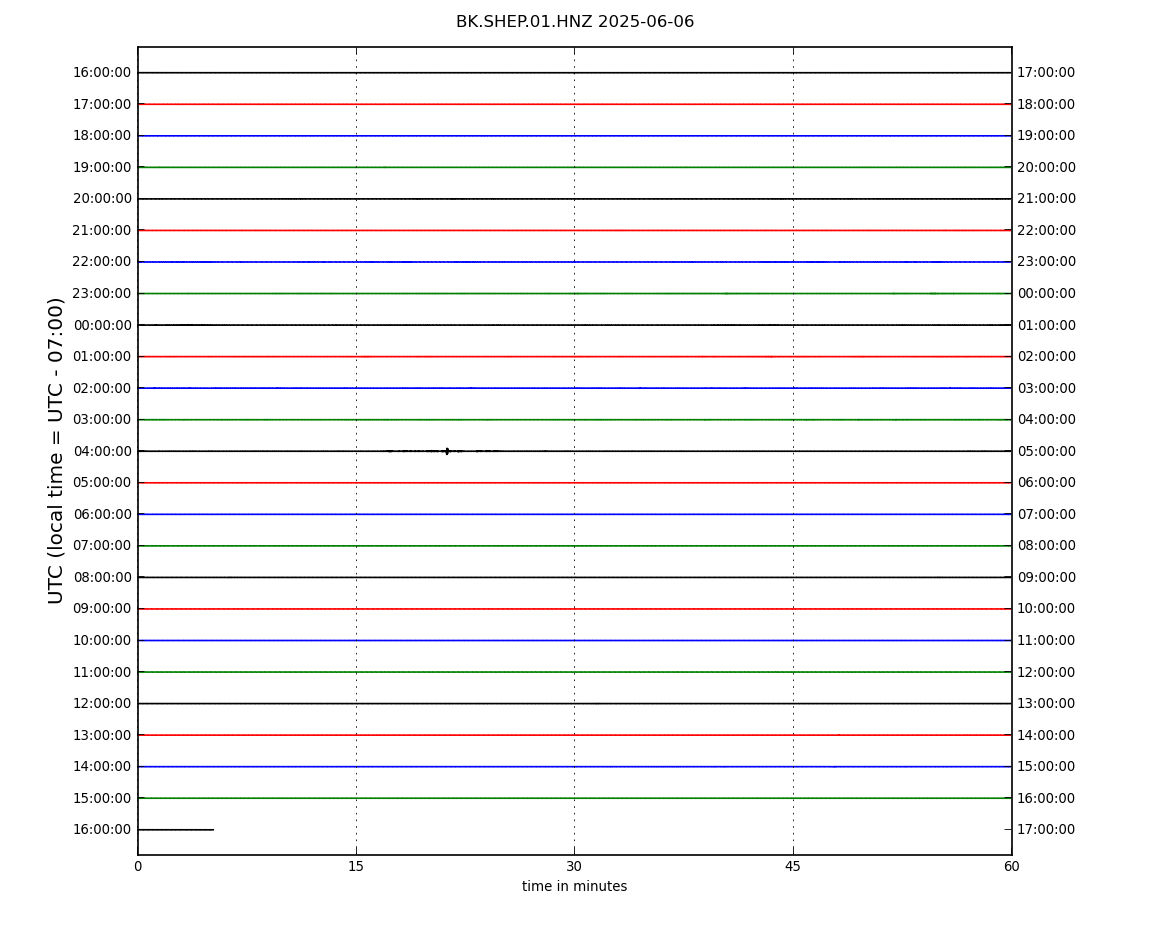Screen dimensions: 1150x950
Task: Click the right-axis label 01:00:00
Action: pyautogui.click(x=1046, y=325)
